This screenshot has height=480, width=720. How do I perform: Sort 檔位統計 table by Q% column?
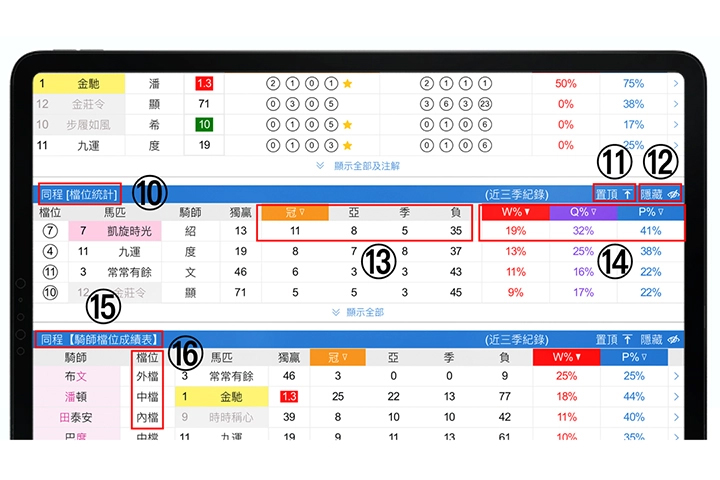583,212
